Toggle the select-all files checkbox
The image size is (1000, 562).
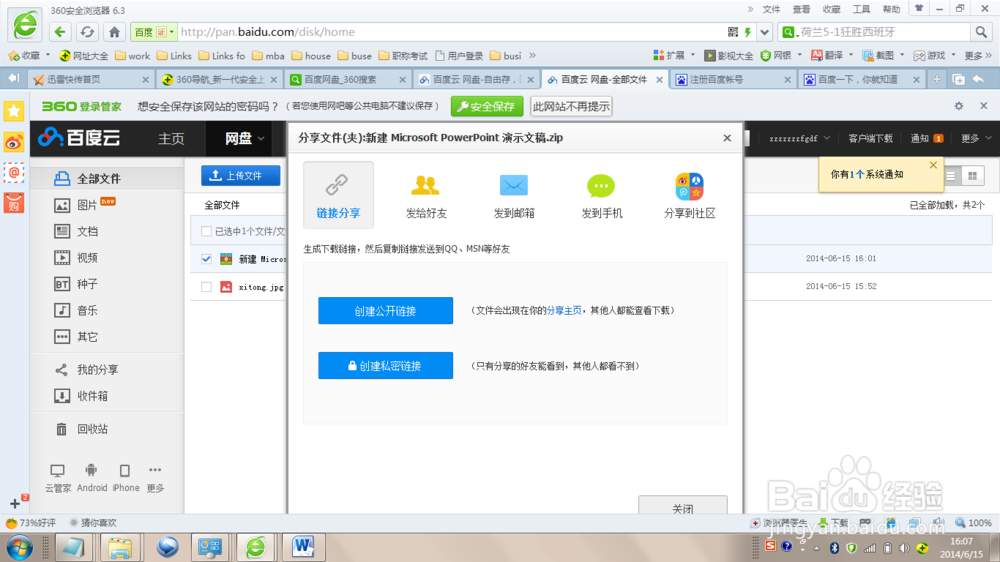click(x=206, y=232)
